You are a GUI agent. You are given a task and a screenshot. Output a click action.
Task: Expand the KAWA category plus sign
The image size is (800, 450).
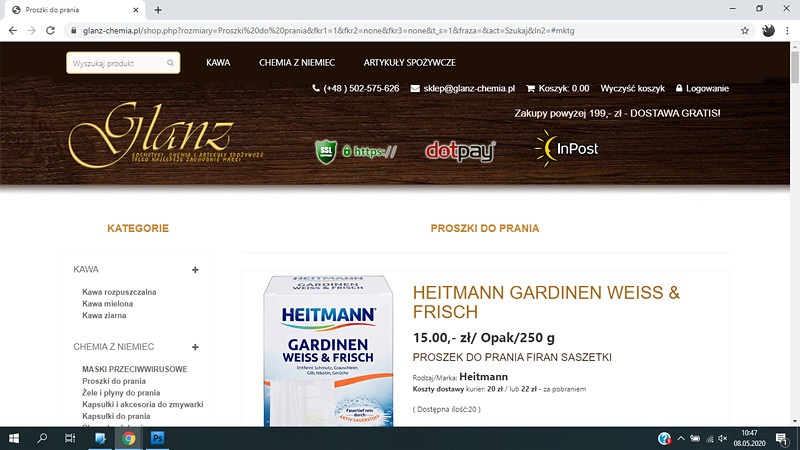tap(195, 269)
